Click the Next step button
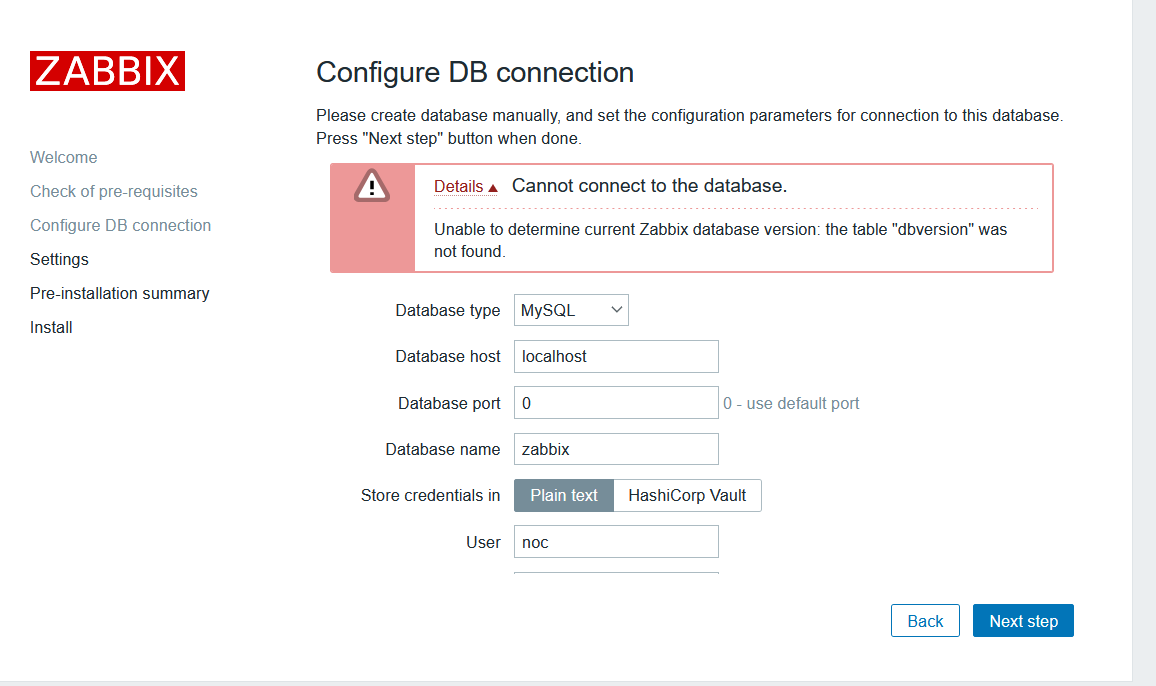The image size is (1156, 686). [x=1023, y=621]
